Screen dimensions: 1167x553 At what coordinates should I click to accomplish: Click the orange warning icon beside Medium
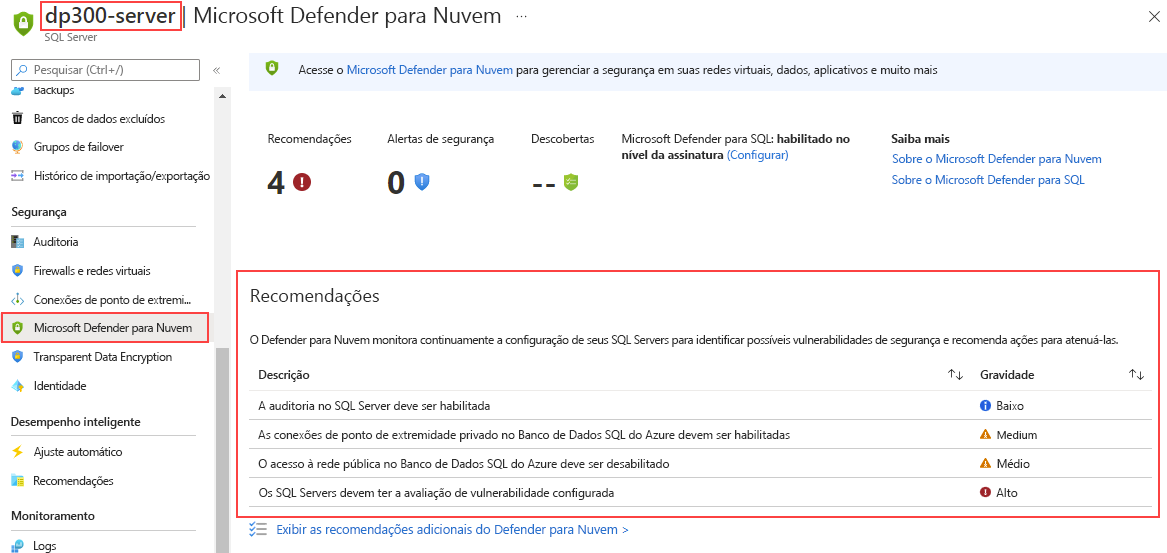(985, 435)
